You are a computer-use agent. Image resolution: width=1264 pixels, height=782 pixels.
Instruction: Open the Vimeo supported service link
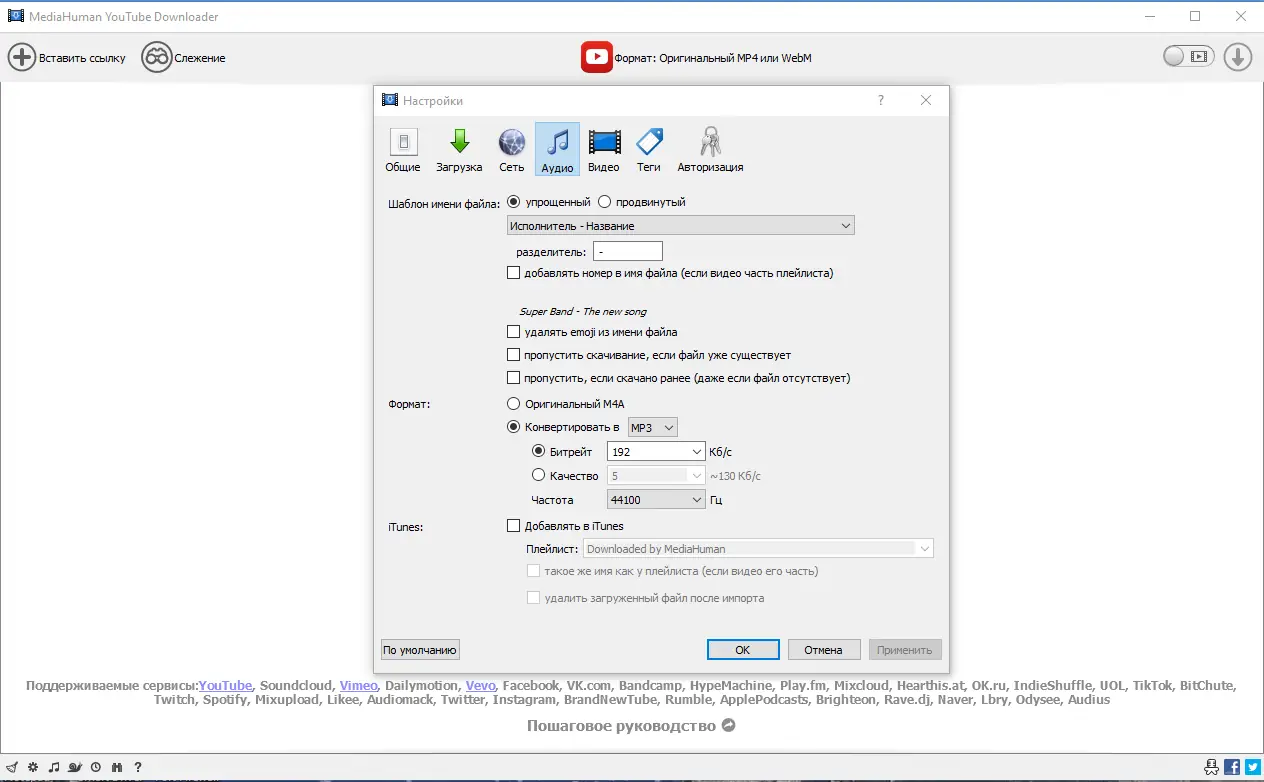[358, 686]
